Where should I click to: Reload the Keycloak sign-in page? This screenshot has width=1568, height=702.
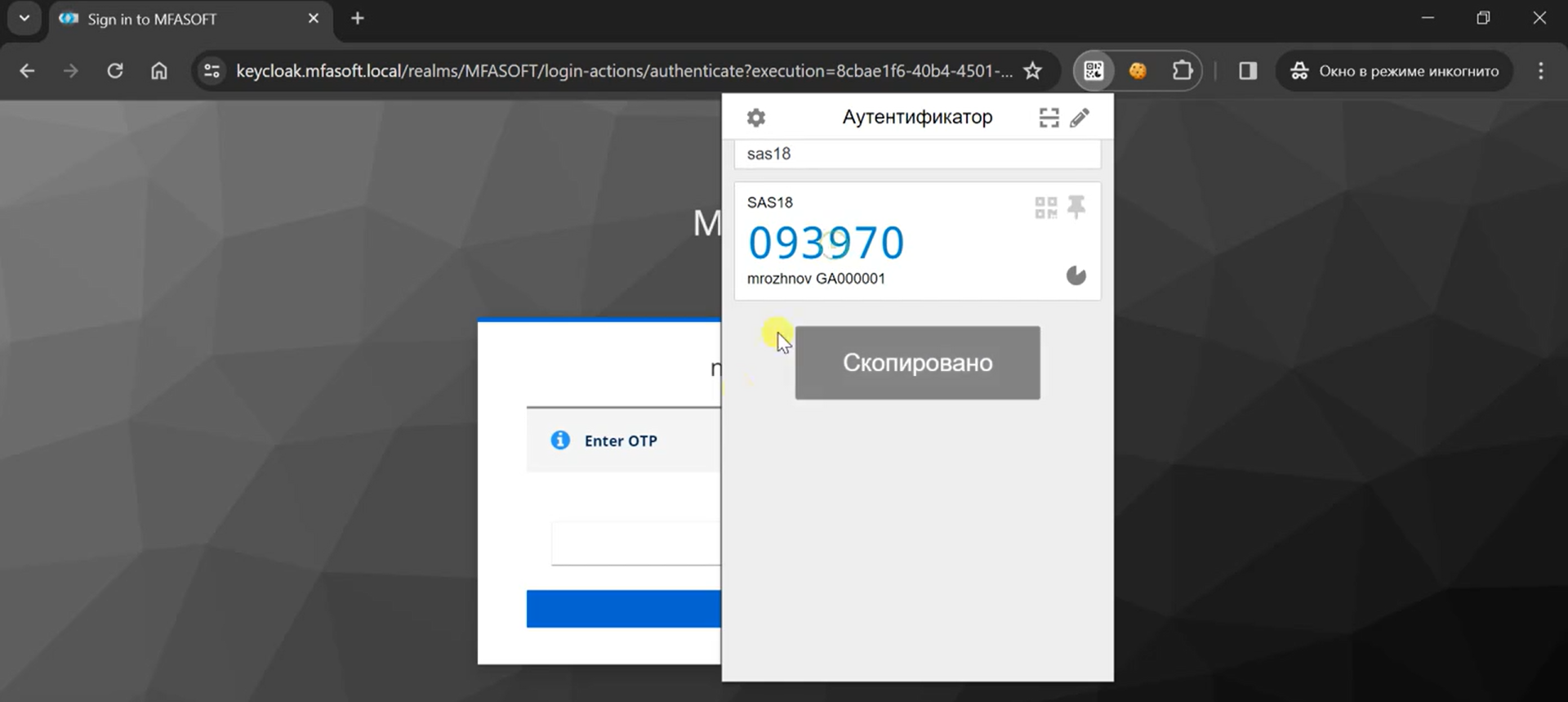coord(115,71)
